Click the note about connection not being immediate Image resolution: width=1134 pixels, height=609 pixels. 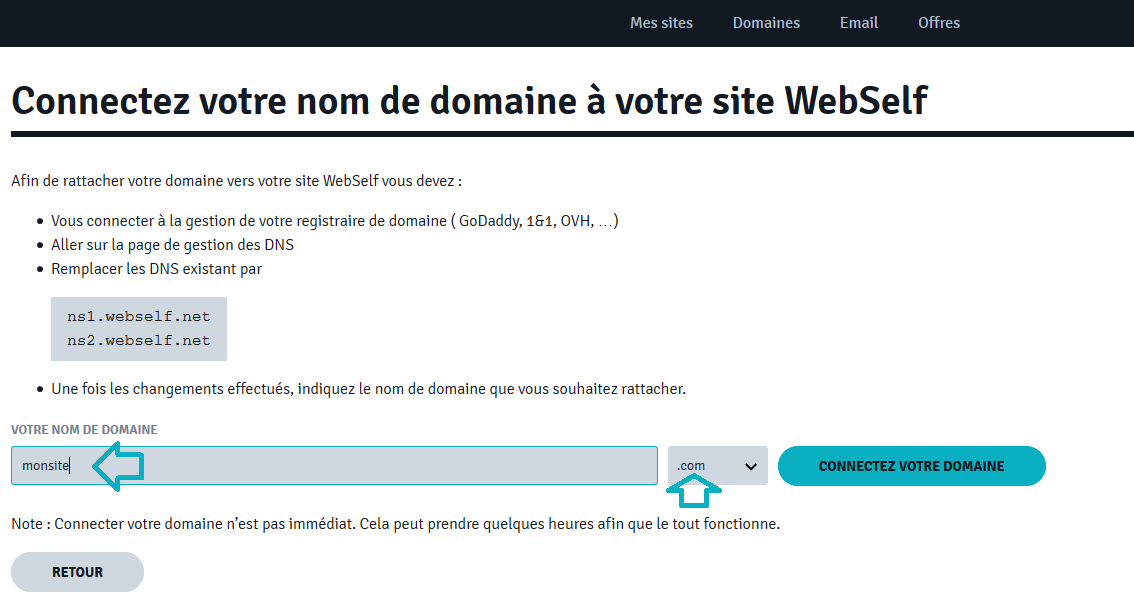[396, 524]
